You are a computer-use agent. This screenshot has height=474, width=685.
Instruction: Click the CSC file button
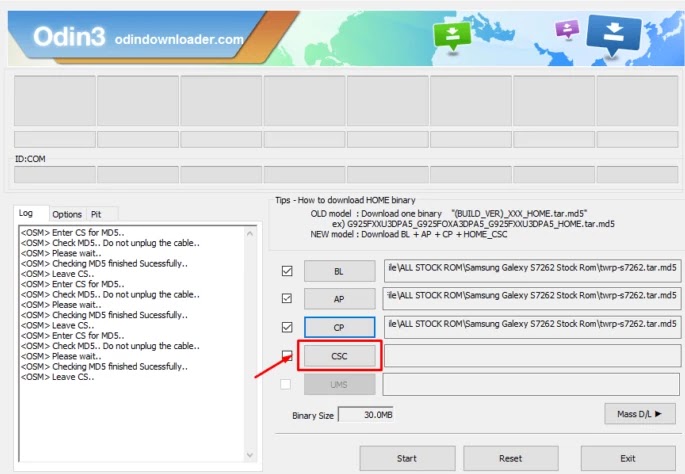pyautogui.click(x=339, y=356)
